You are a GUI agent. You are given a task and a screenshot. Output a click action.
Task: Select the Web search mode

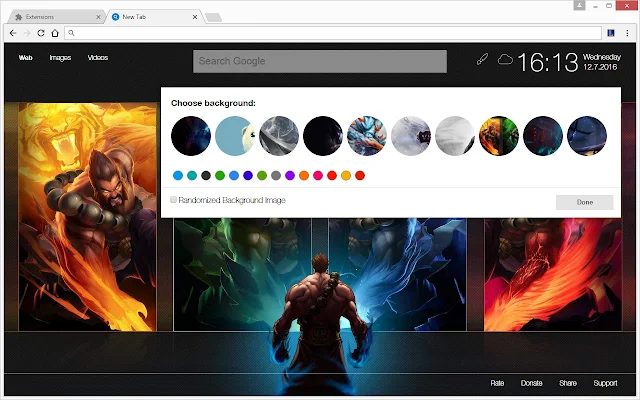tap(26, 58)
